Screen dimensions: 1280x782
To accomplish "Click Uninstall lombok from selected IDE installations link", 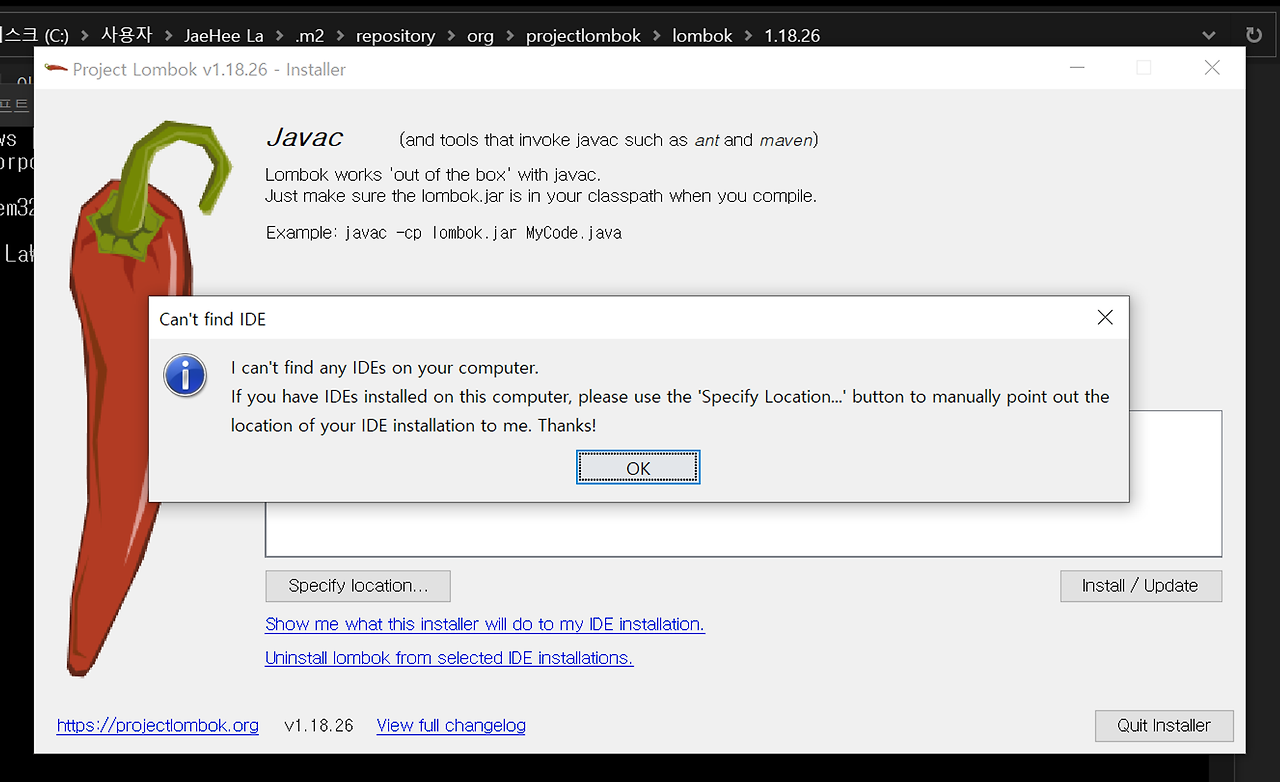I will [x=449, y=658].
